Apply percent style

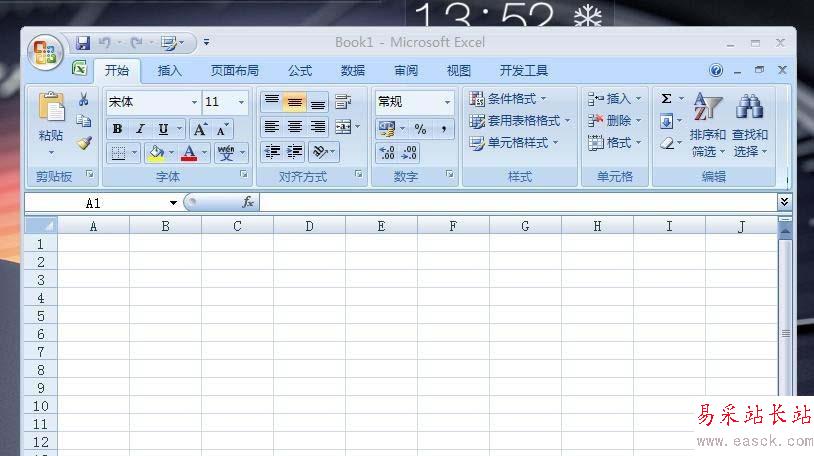420,128
